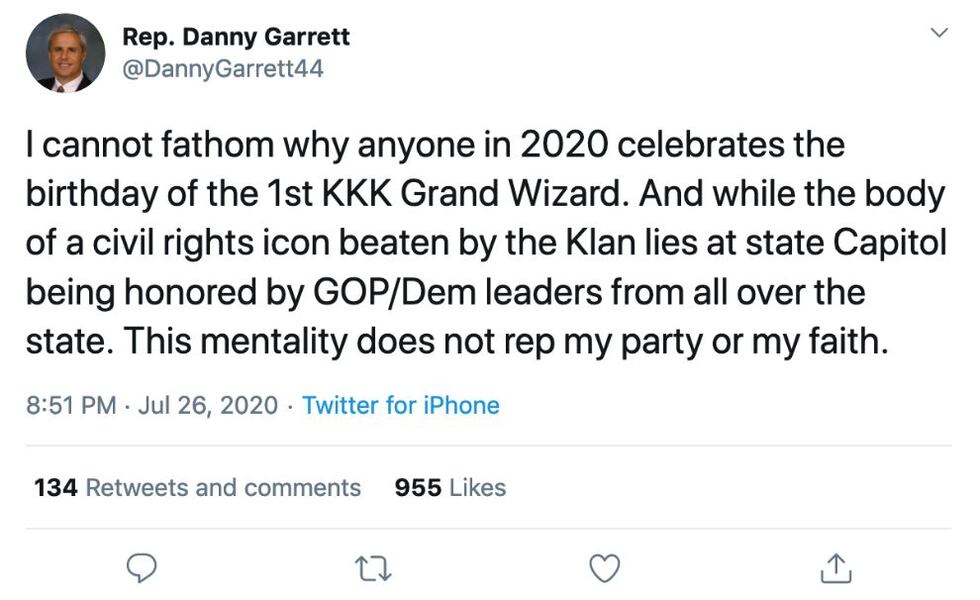
Task: Reply to the tweet with the comment icon
Action: pos(142,568)
